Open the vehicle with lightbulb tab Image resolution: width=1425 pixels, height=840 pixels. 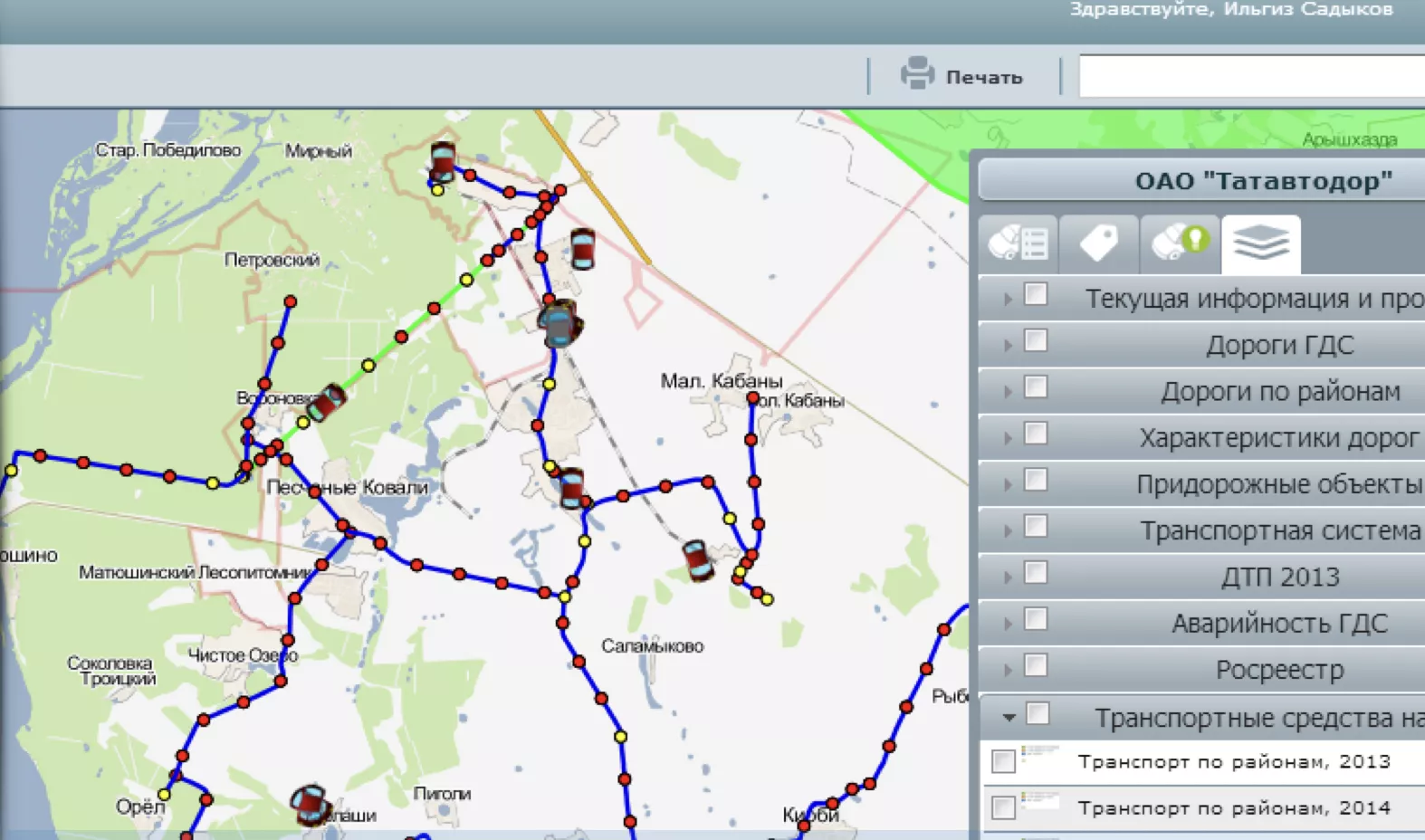point(1180,243)
